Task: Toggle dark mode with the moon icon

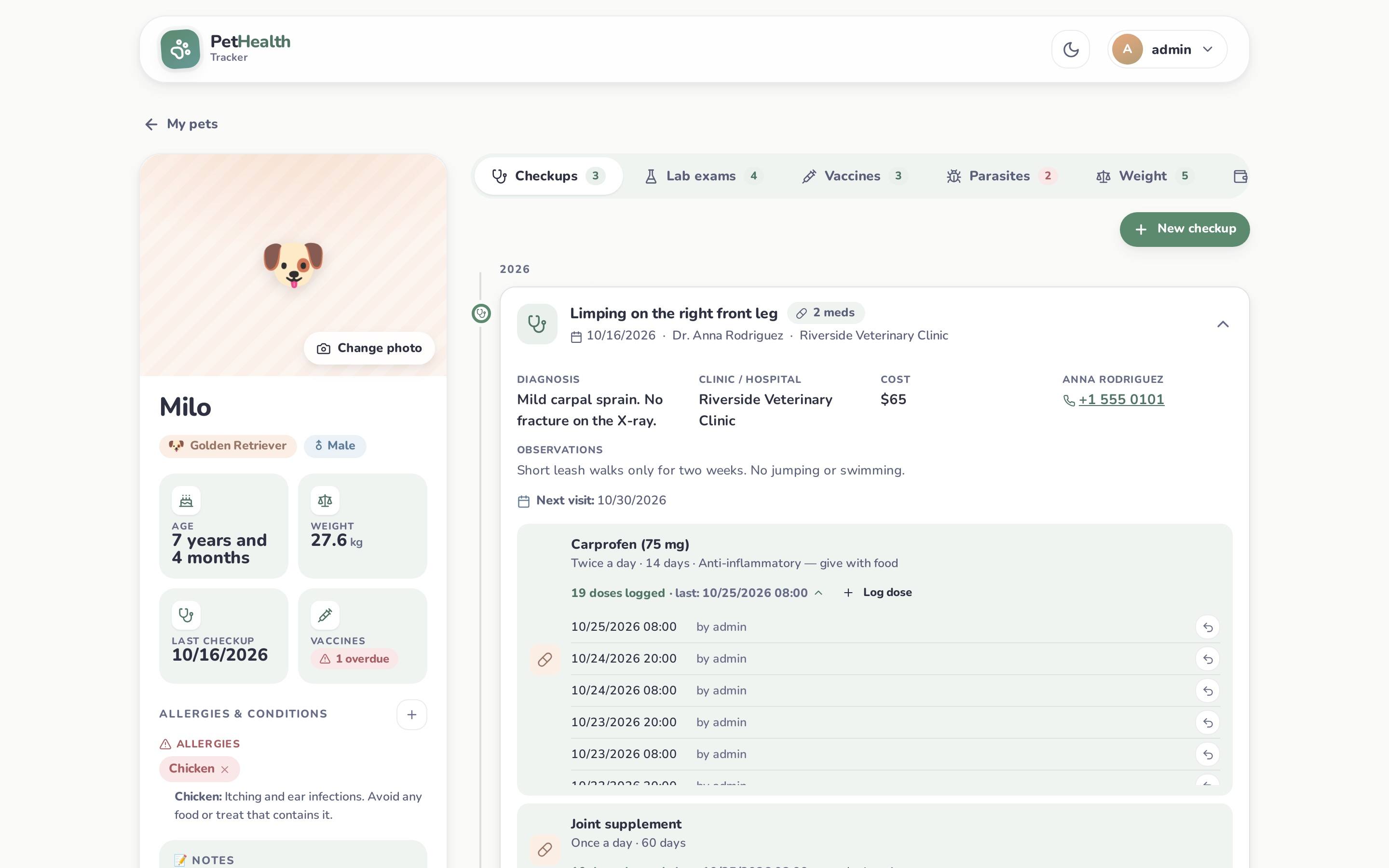Action: 1071,49
